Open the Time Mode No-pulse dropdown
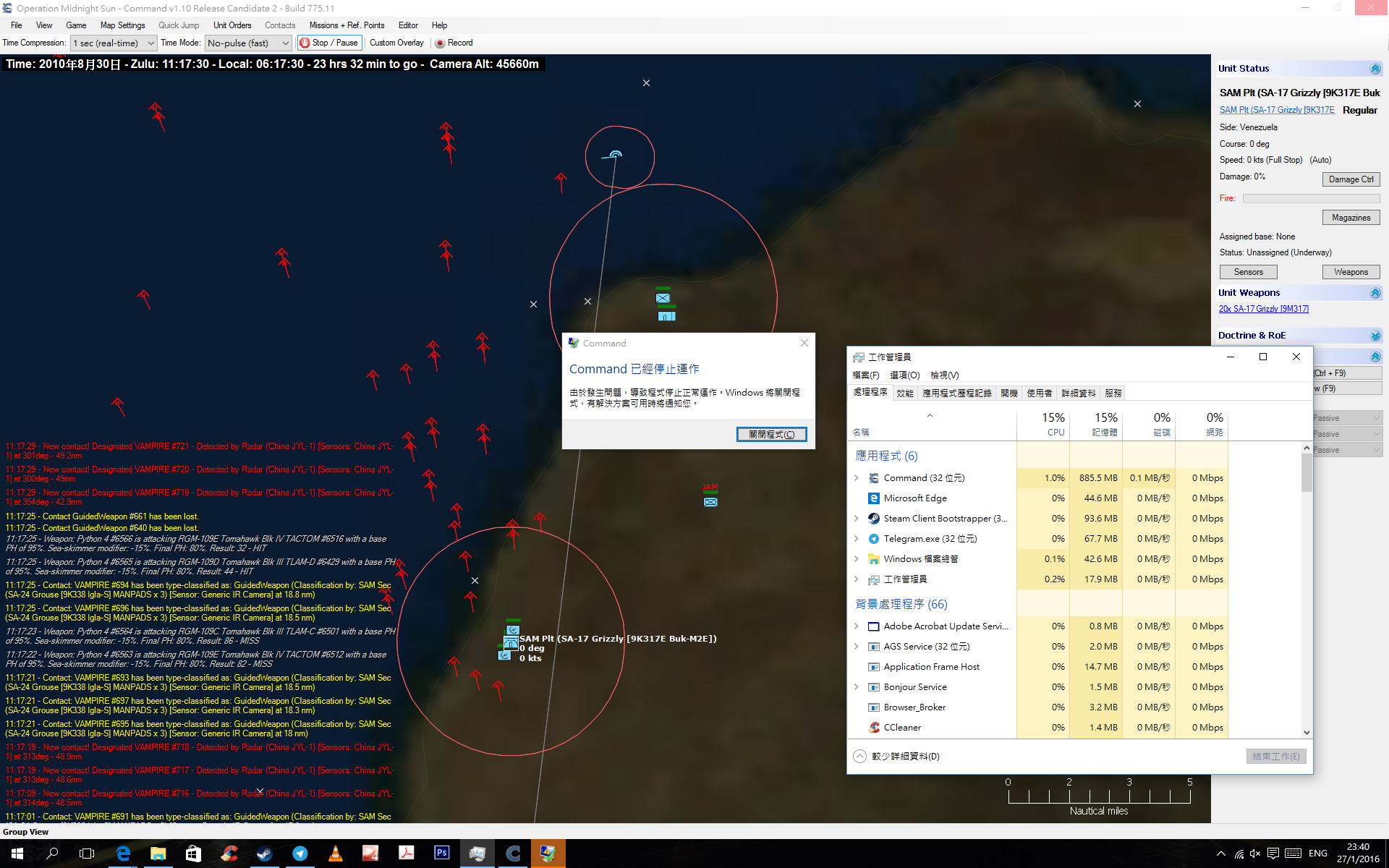The width and height of the screenshot is (1389, 868). (248, 43)
